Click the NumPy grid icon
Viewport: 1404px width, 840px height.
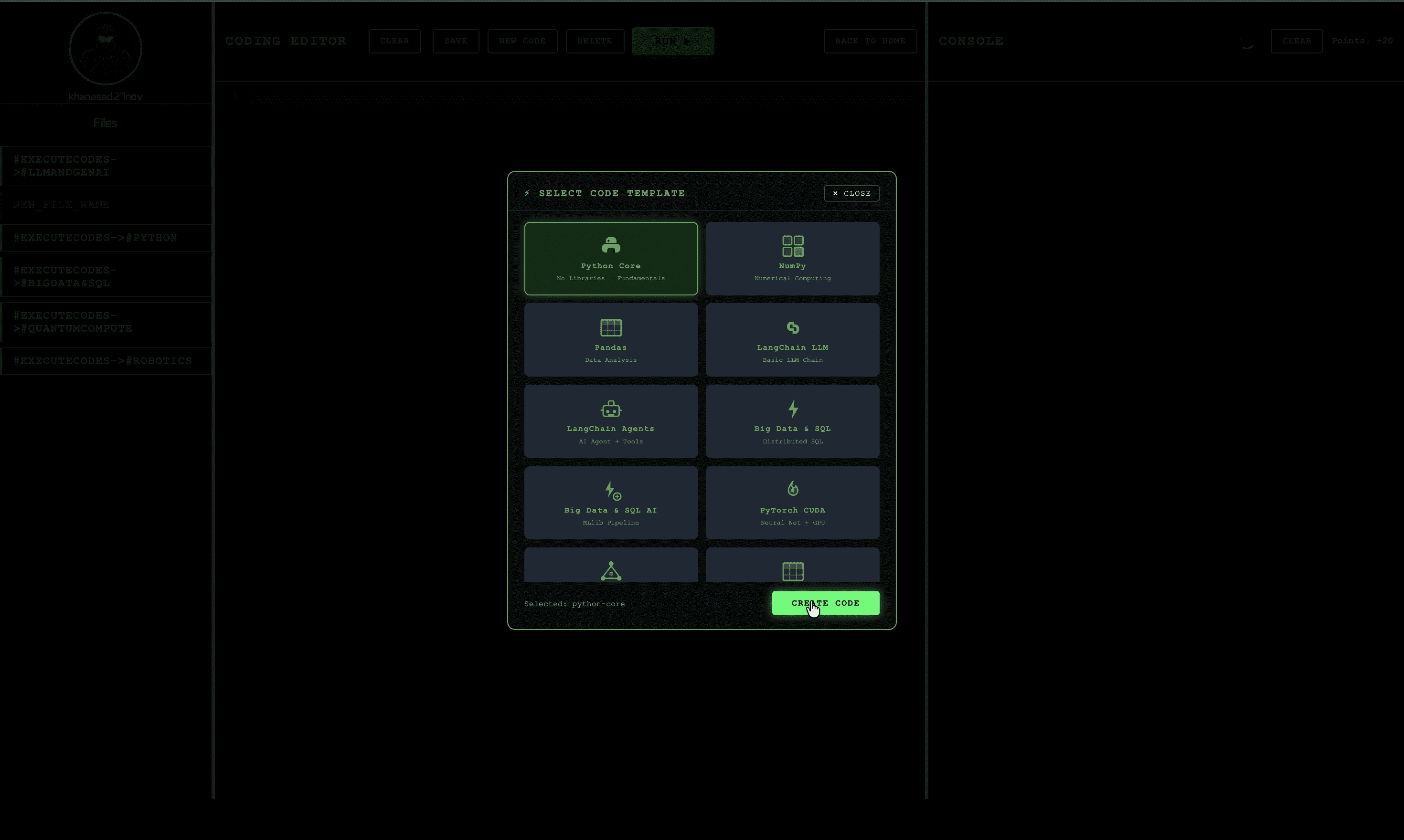coord(792,246)
